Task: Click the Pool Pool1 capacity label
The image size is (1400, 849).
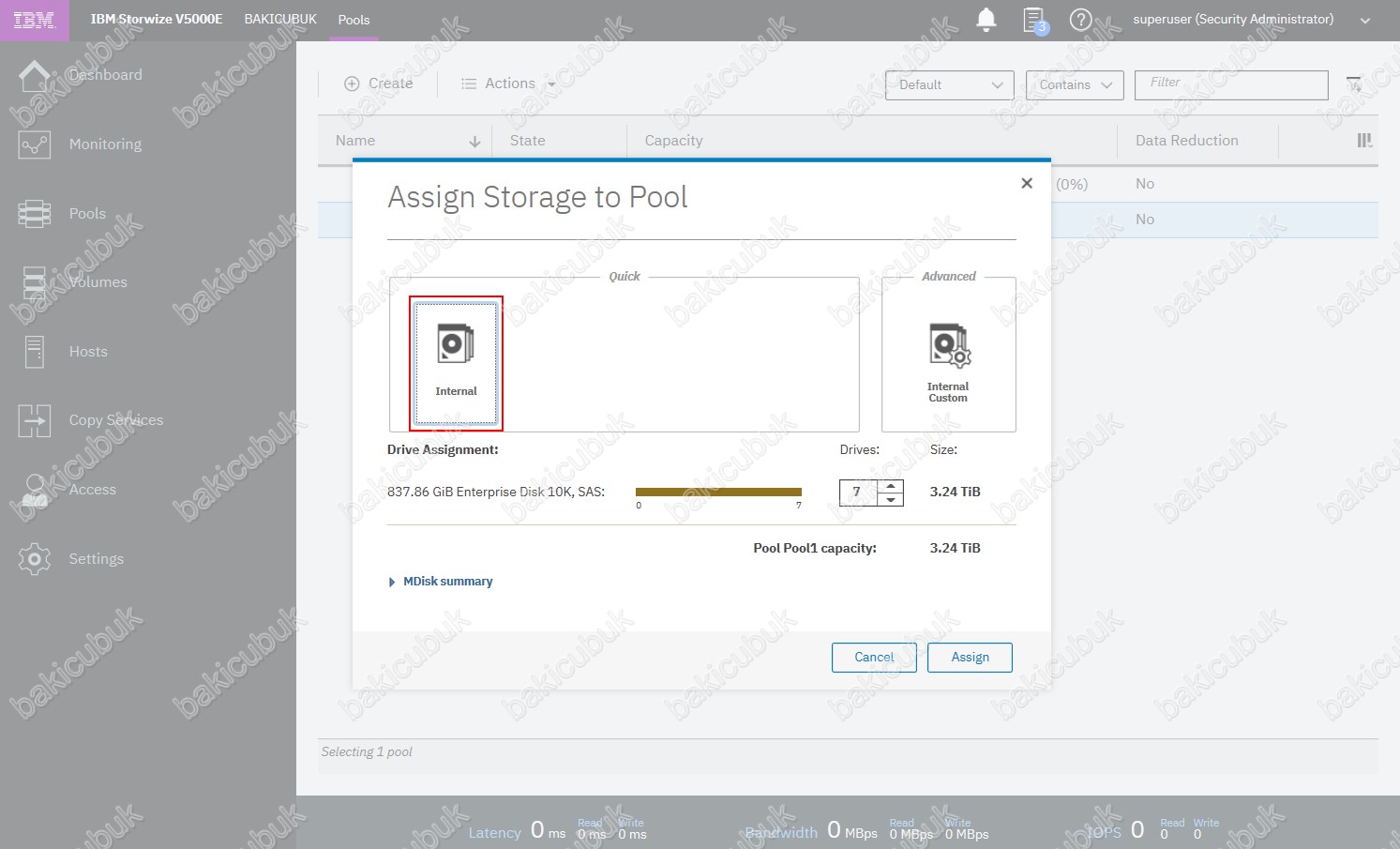Action: pos(815,549)
